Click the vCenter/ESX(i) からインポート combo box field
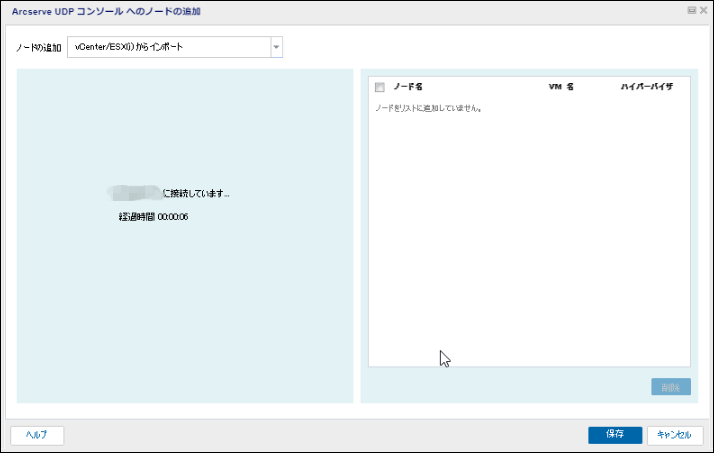714x453 pixels. 168,47
